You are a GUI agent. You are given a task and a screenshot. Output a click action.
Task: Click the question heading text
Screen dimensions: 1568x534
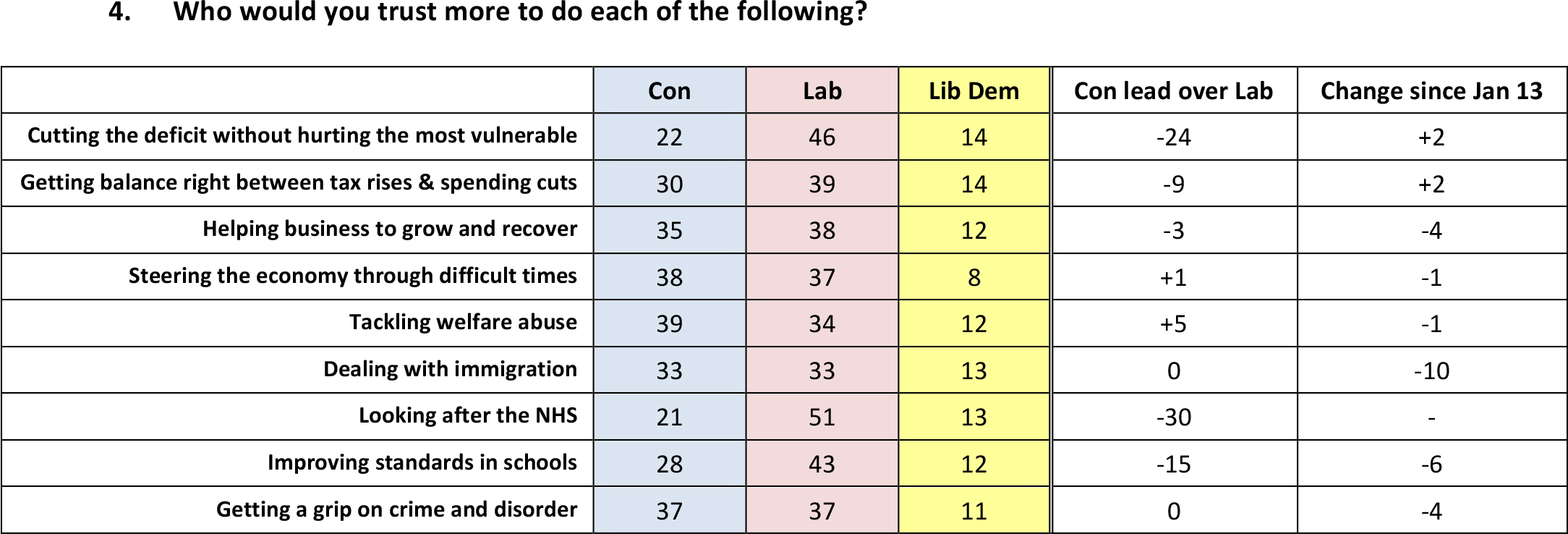519,12
